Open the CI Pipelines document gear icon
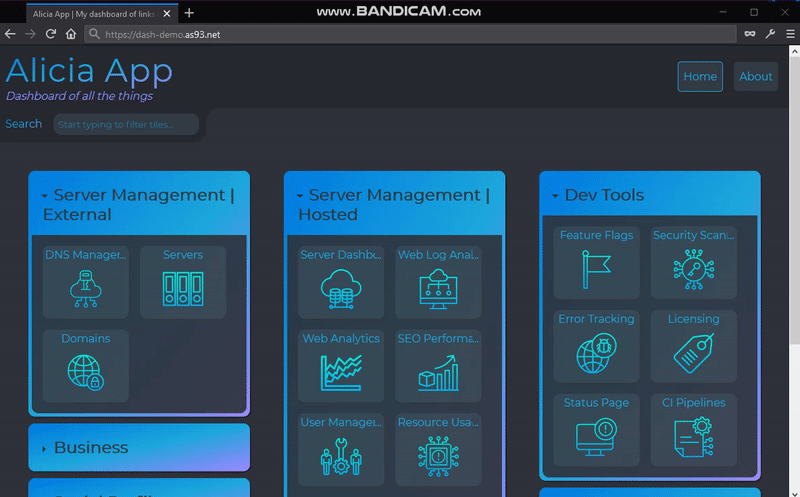The height and width of the screenshot is (497, 800). tap(693, 436)
